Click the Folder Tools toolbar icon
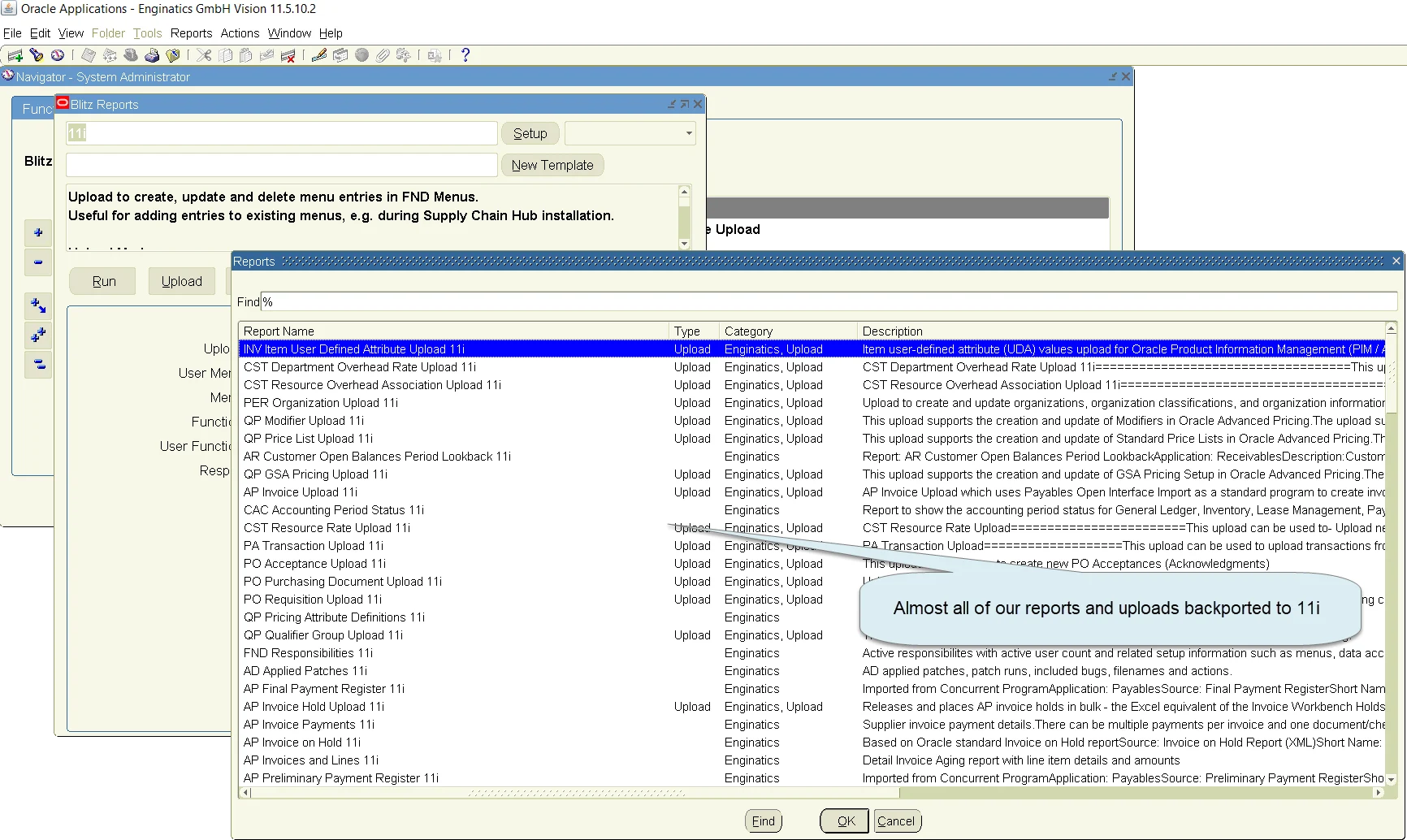 pos(404,55)
